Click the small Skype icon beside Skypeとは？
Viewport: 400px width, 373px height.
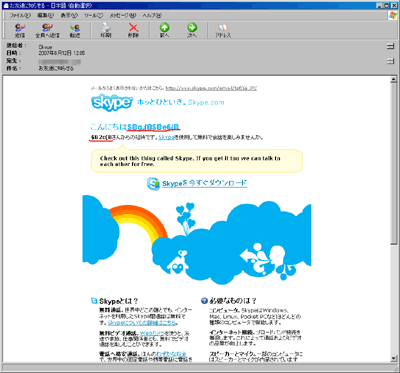coord(94,301)
